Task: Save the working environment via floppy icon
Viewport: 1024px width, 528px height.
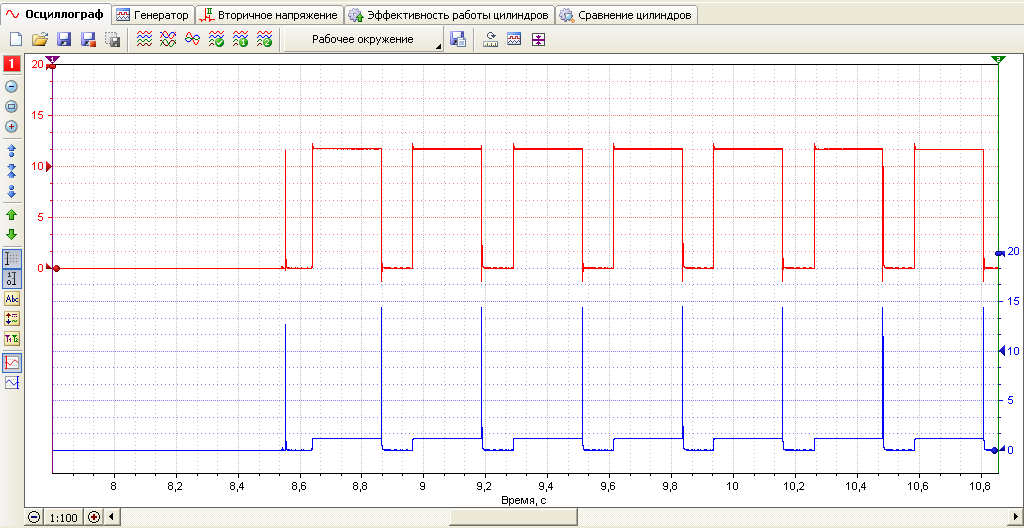Action: (x=458, y=39)
